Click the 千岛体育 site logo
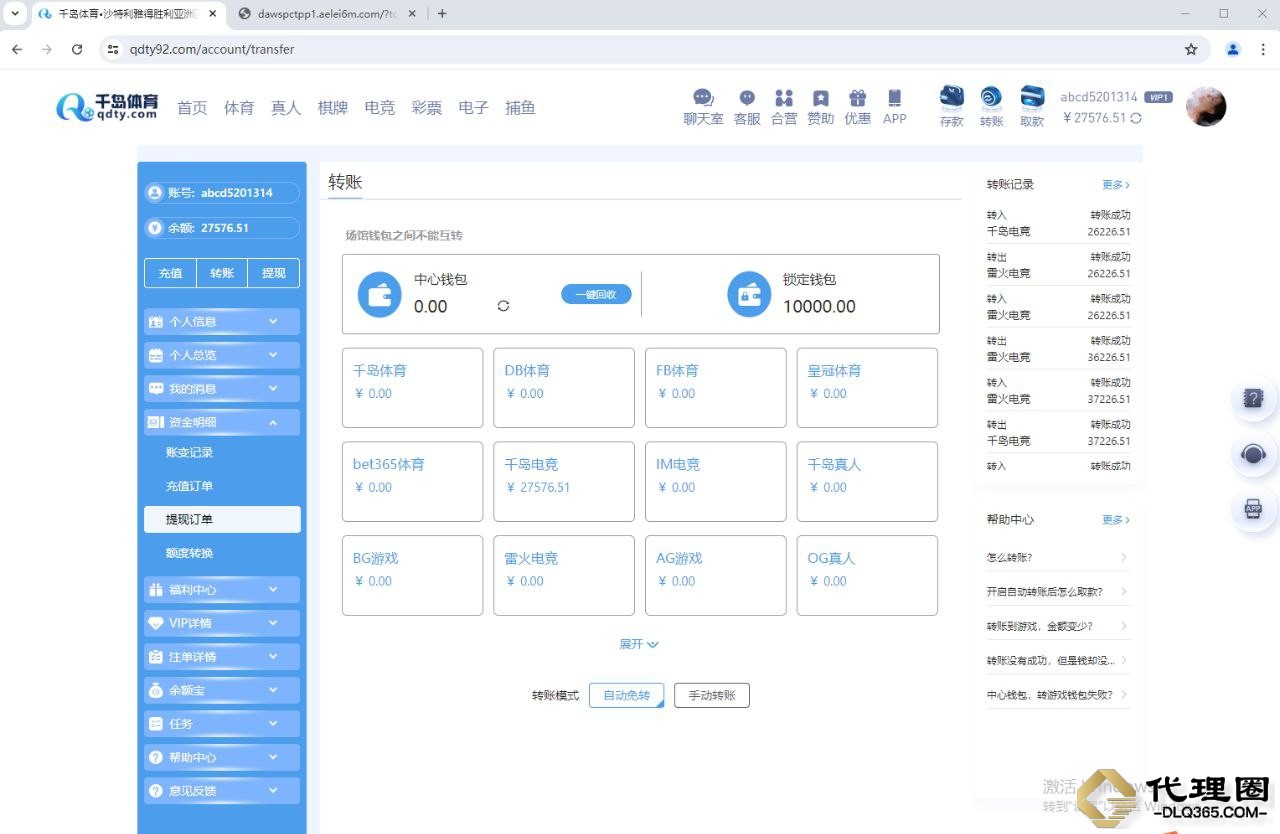This screenshot has height=834, width=1280. coord(108,106)
